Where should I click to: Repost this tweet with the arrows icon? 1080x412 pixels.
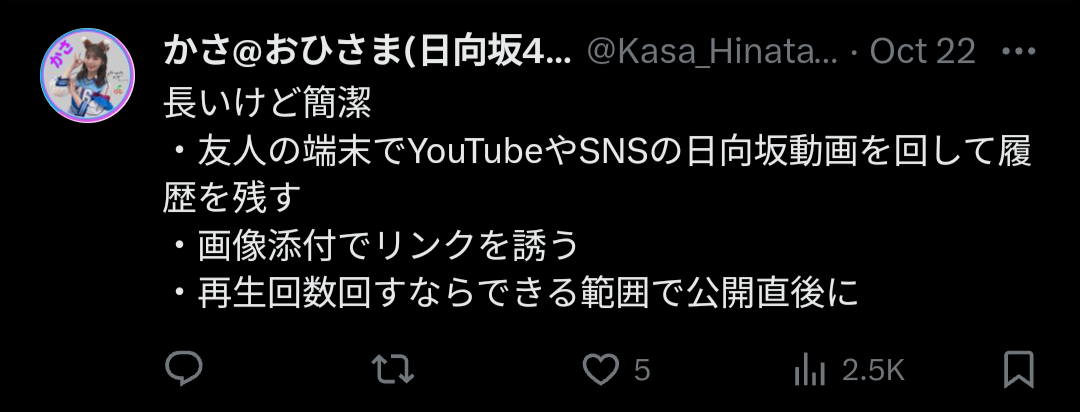[393, 369]
